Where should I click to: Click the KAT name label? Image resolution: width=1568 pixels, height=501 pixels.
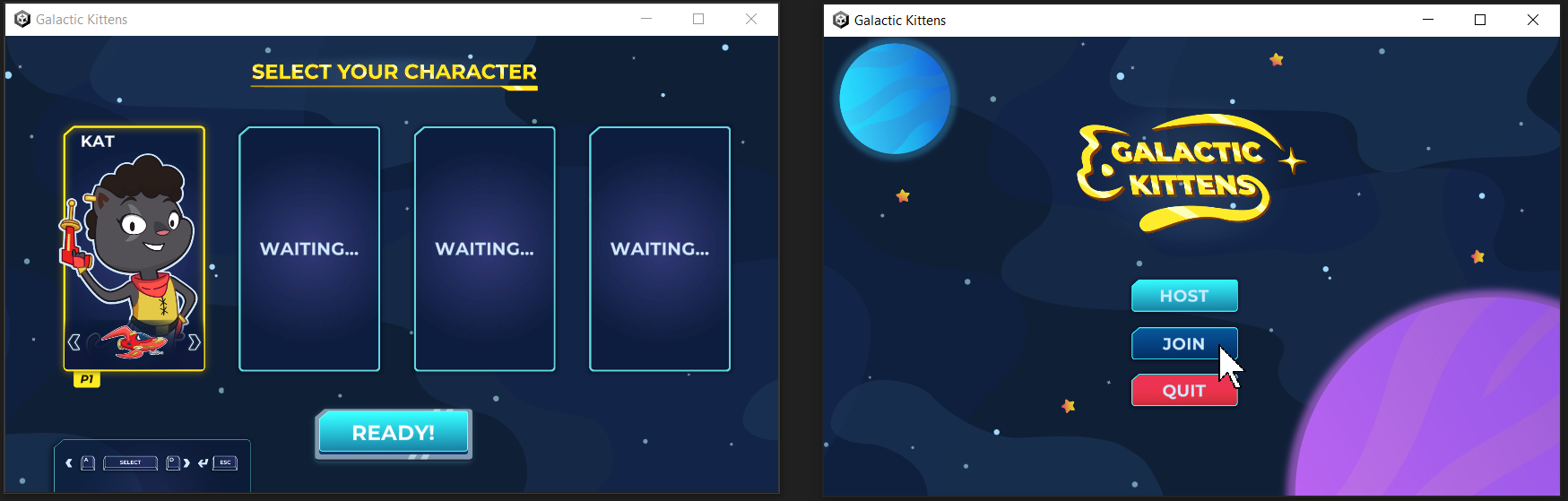[98, 142]
